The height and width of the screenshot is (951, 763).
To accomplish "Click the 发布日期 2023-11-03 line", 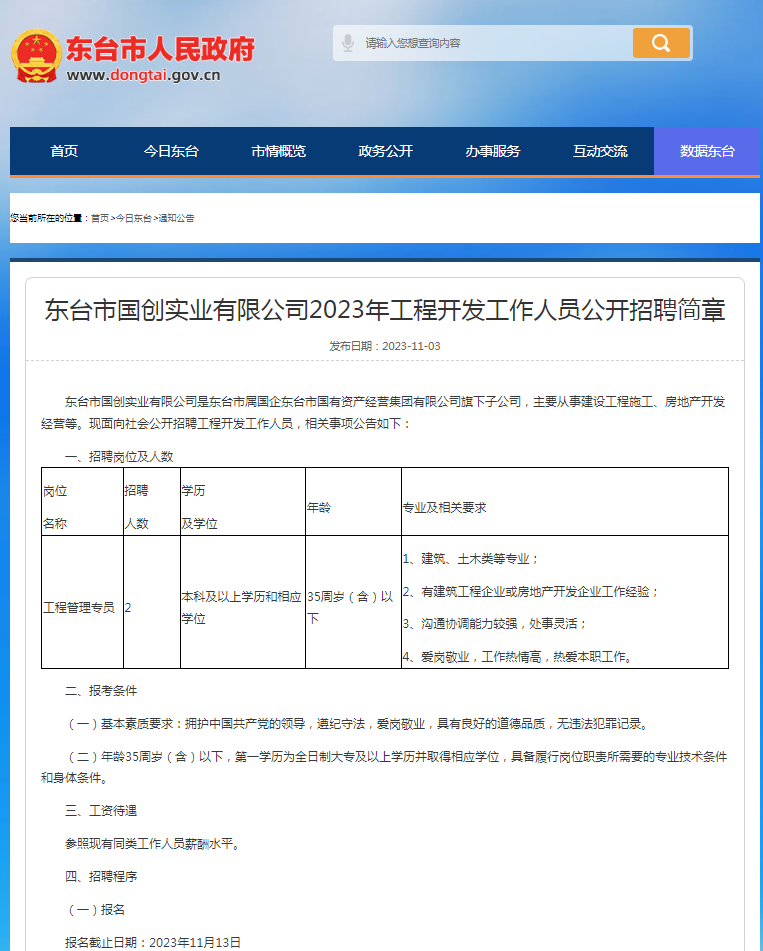I will tap(384, 346).
